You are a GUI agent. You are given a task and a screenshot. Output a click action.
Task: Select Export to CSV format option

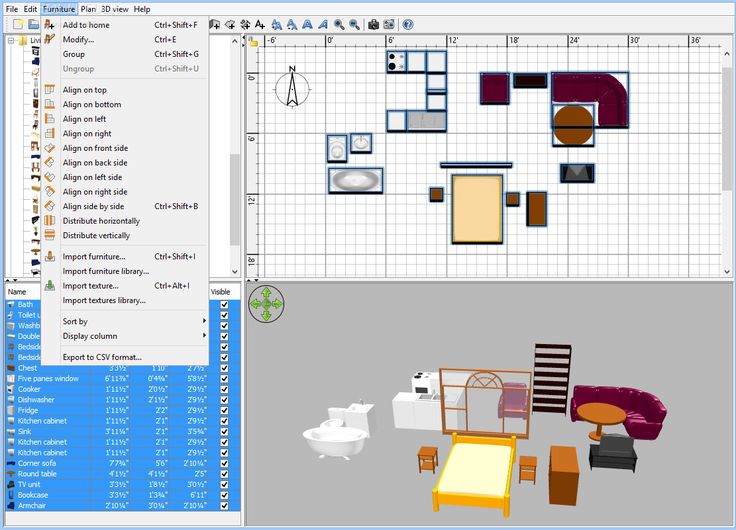(x=102, y=357)
